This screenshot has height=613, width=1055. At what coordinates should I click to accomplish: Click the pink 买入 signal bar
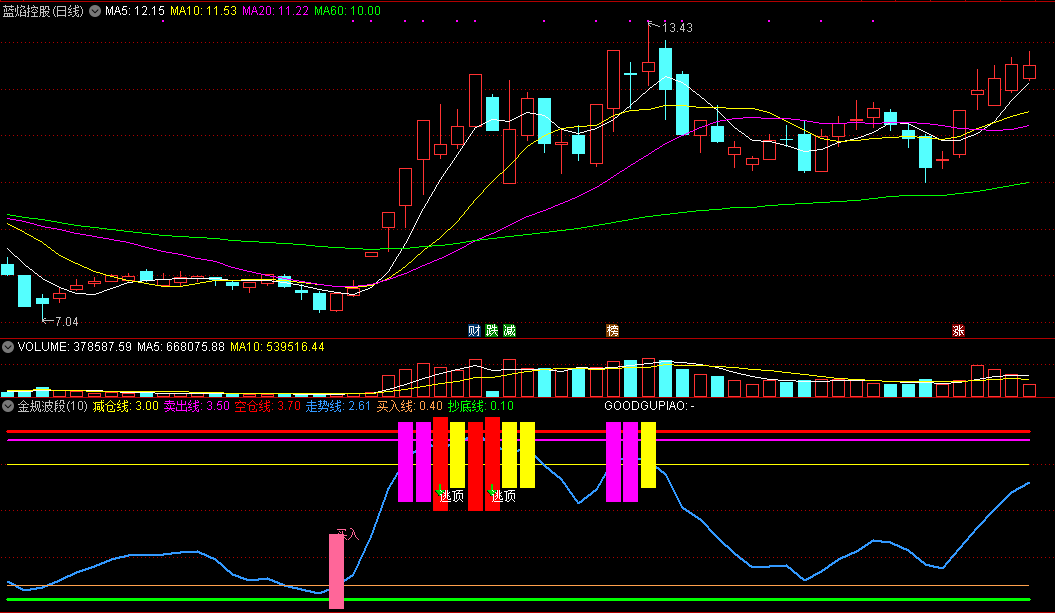[x=336, y=571]
